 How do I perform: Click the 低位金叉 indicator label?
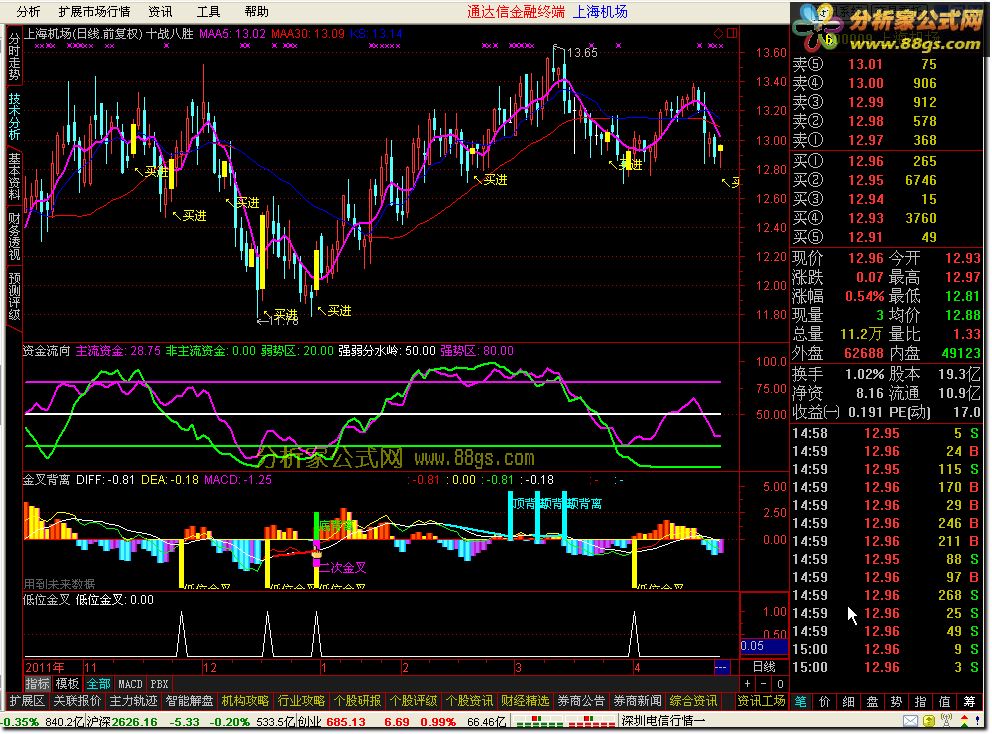pos(46,600)
